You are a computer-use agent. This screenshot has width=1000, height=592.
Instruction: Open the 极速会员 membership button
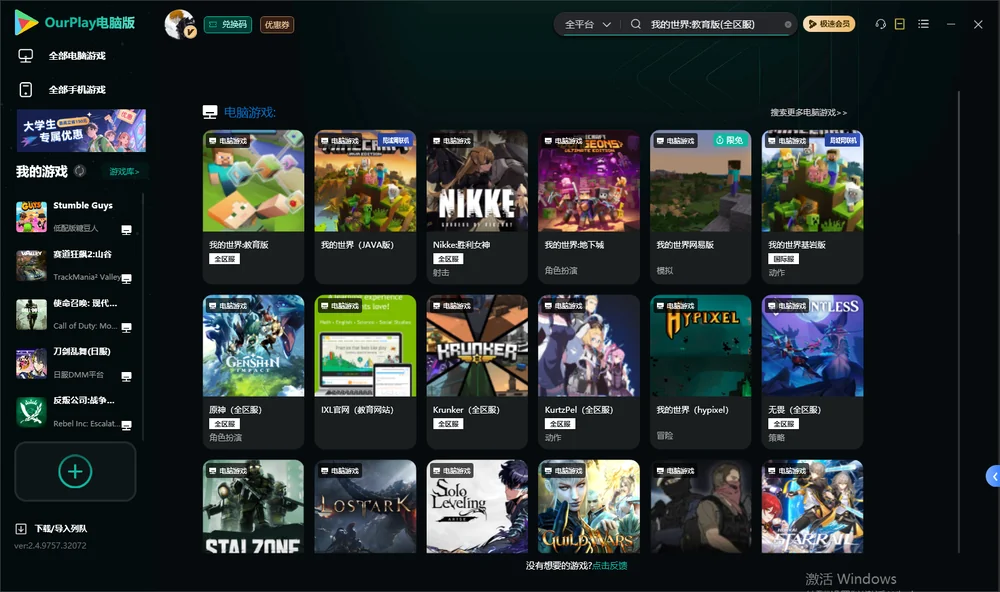pyautogui.click(x=829, y=24)
